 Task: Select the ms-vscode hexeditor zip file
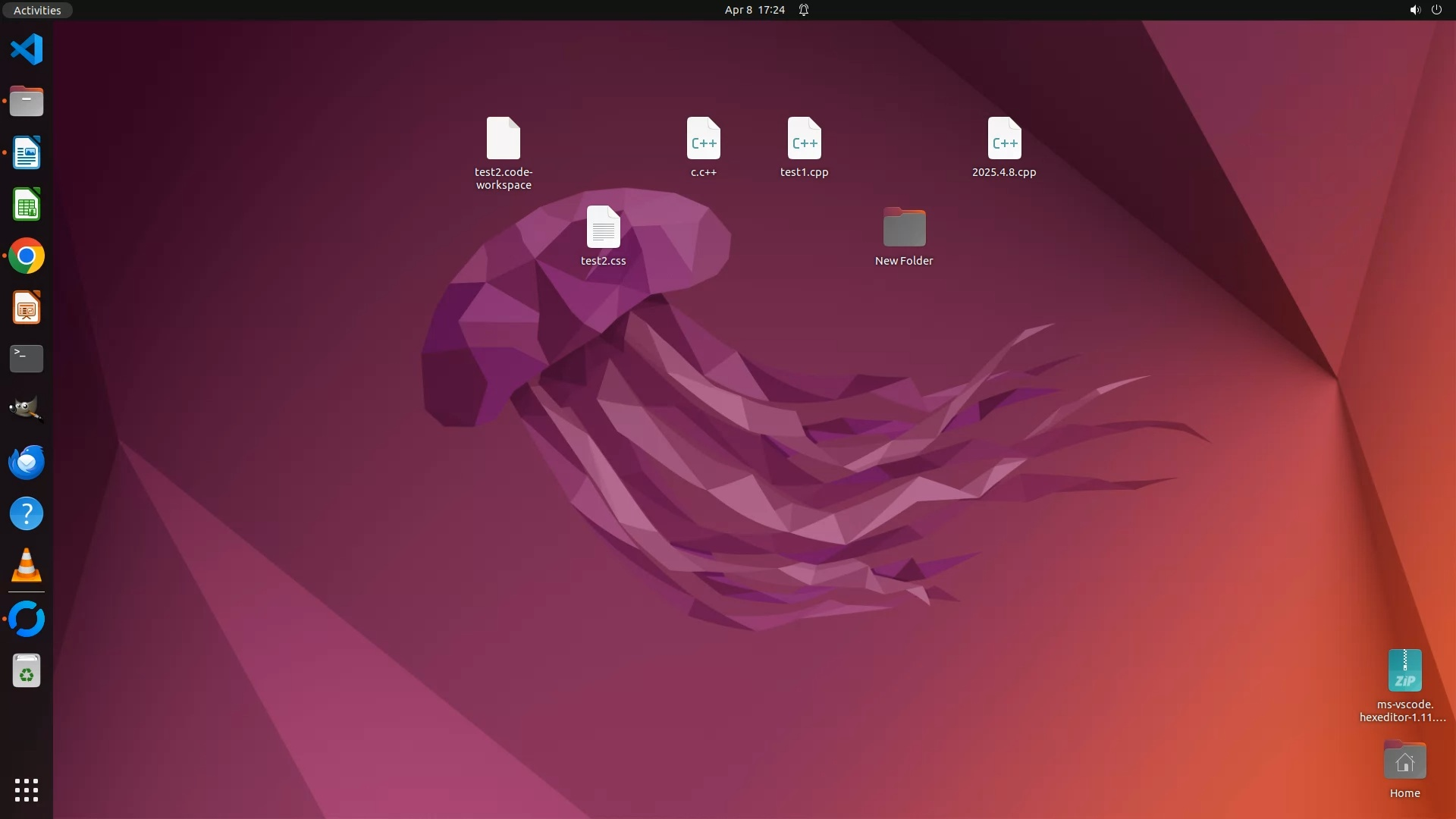point(1404,671)
